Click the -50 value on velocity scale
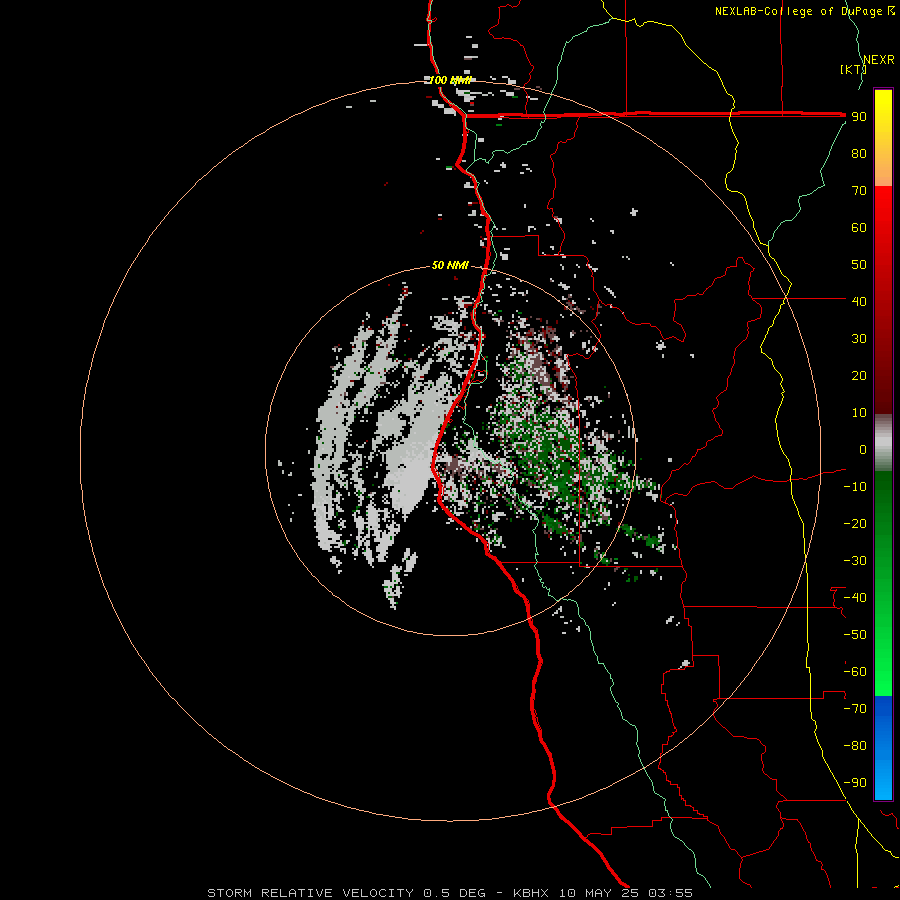 (x=855, y=634)
